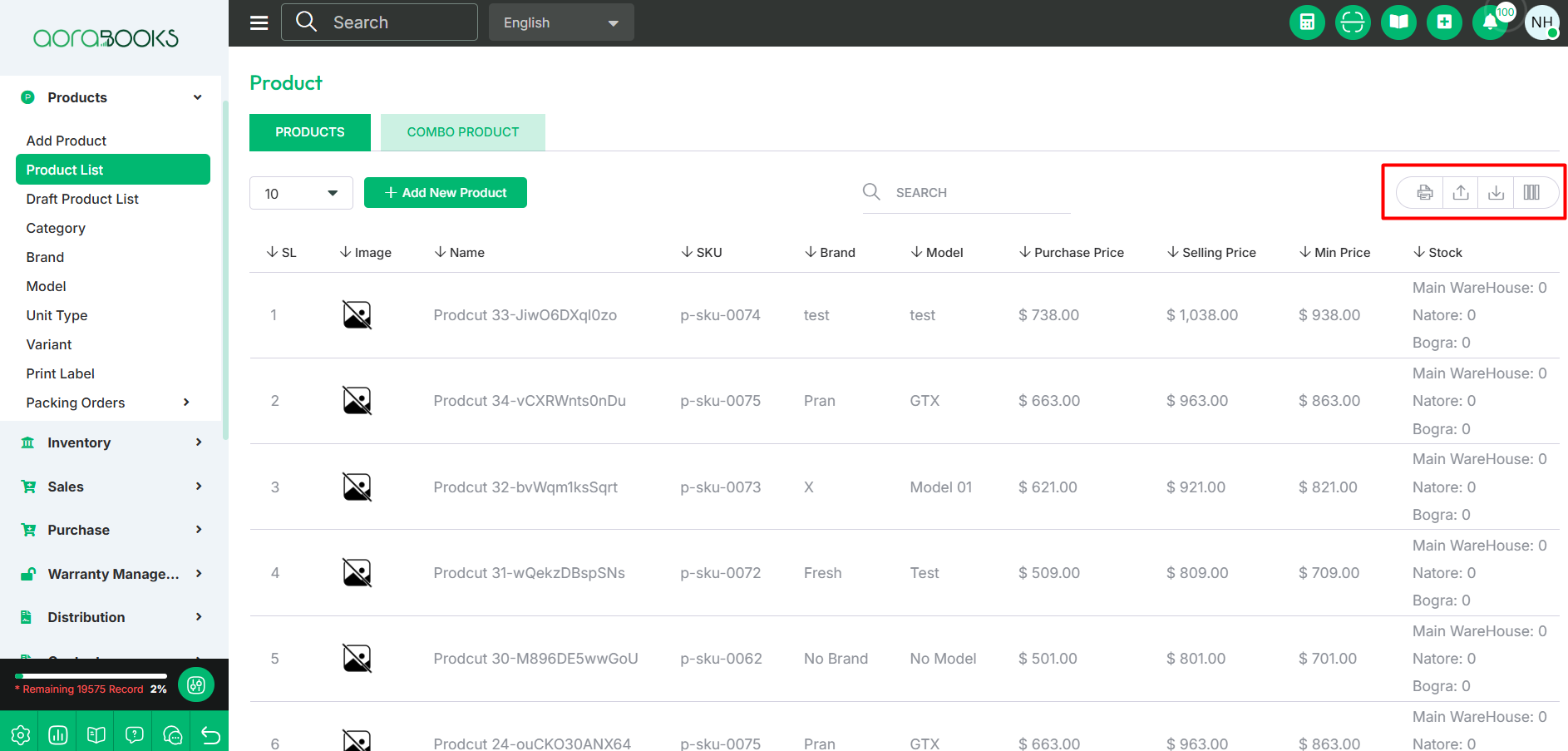
Task: Switch to the PRODUCTS tab
Action: pyautogui.click(x=310, y=132)
